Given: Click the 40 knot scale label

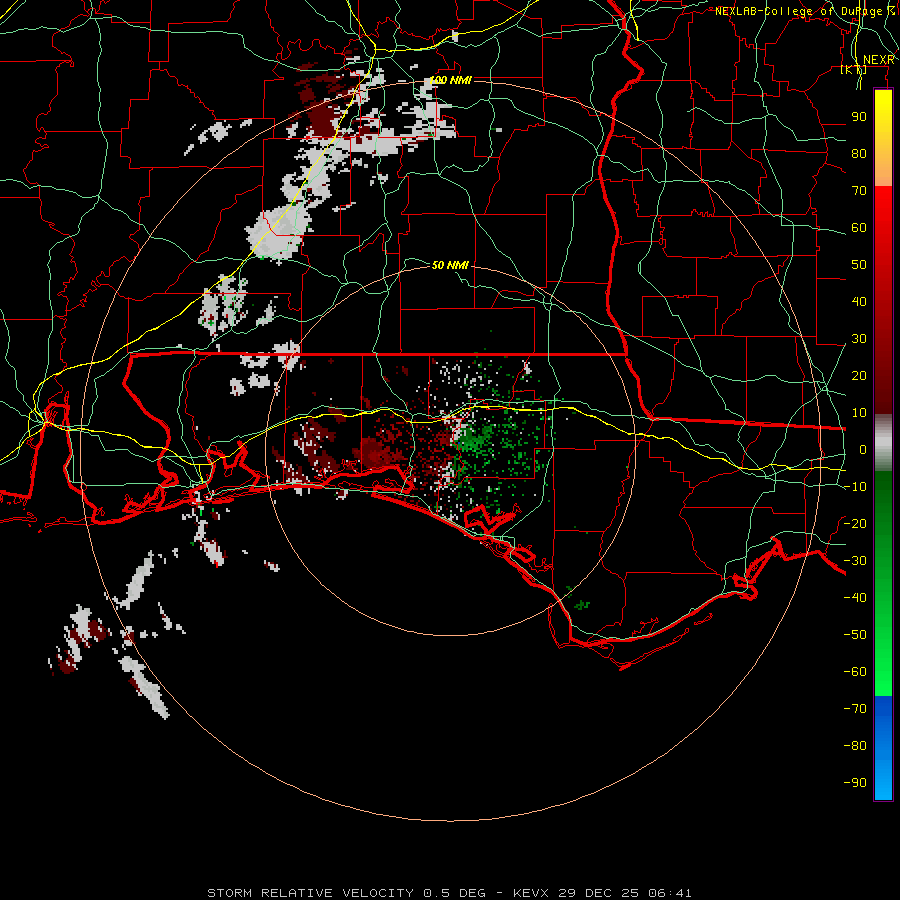Looking at the screenshot, I should [859, 301].
